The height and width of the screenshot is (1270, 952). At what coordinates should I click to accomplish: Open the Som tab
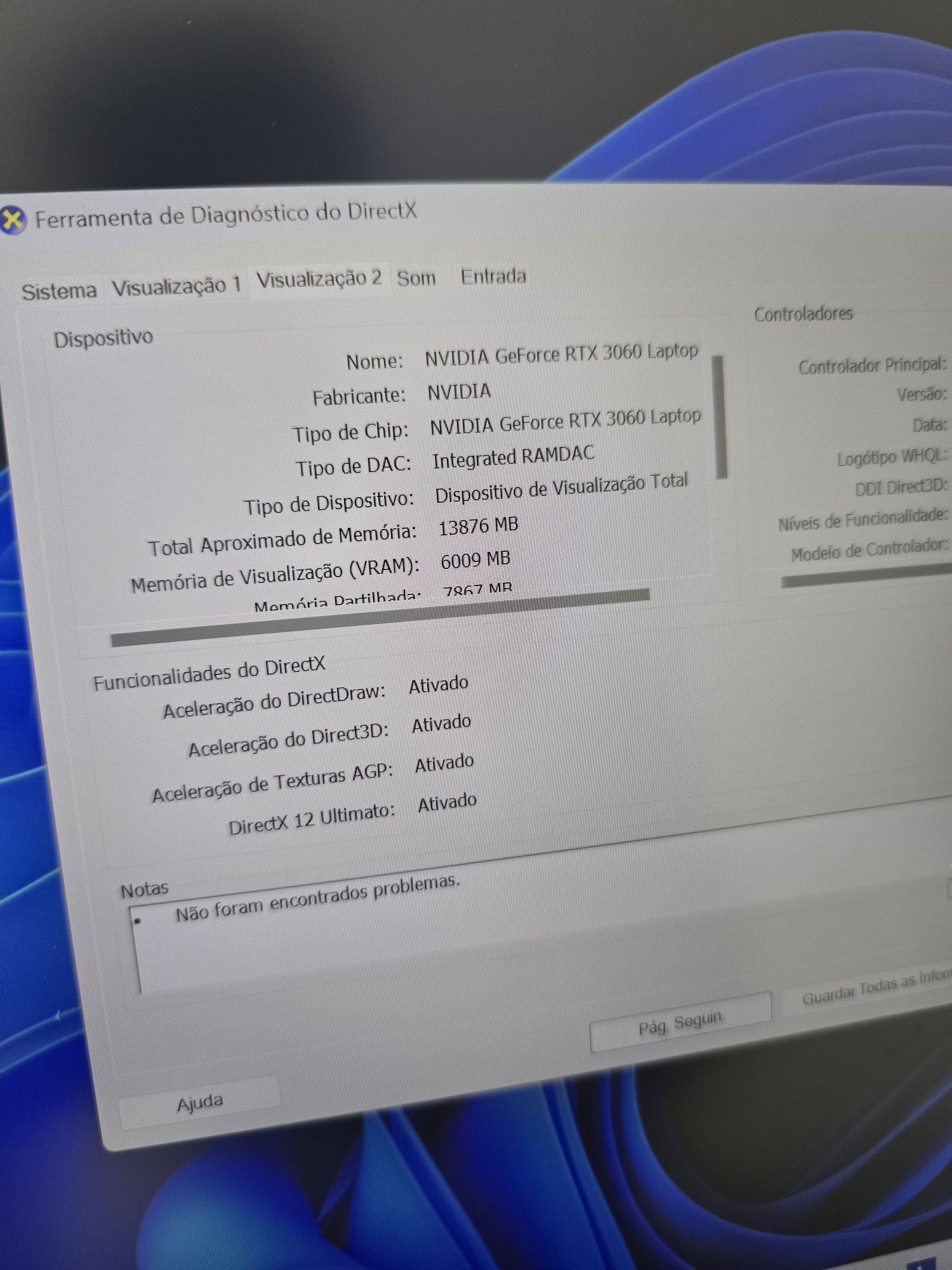click(416, 277)
